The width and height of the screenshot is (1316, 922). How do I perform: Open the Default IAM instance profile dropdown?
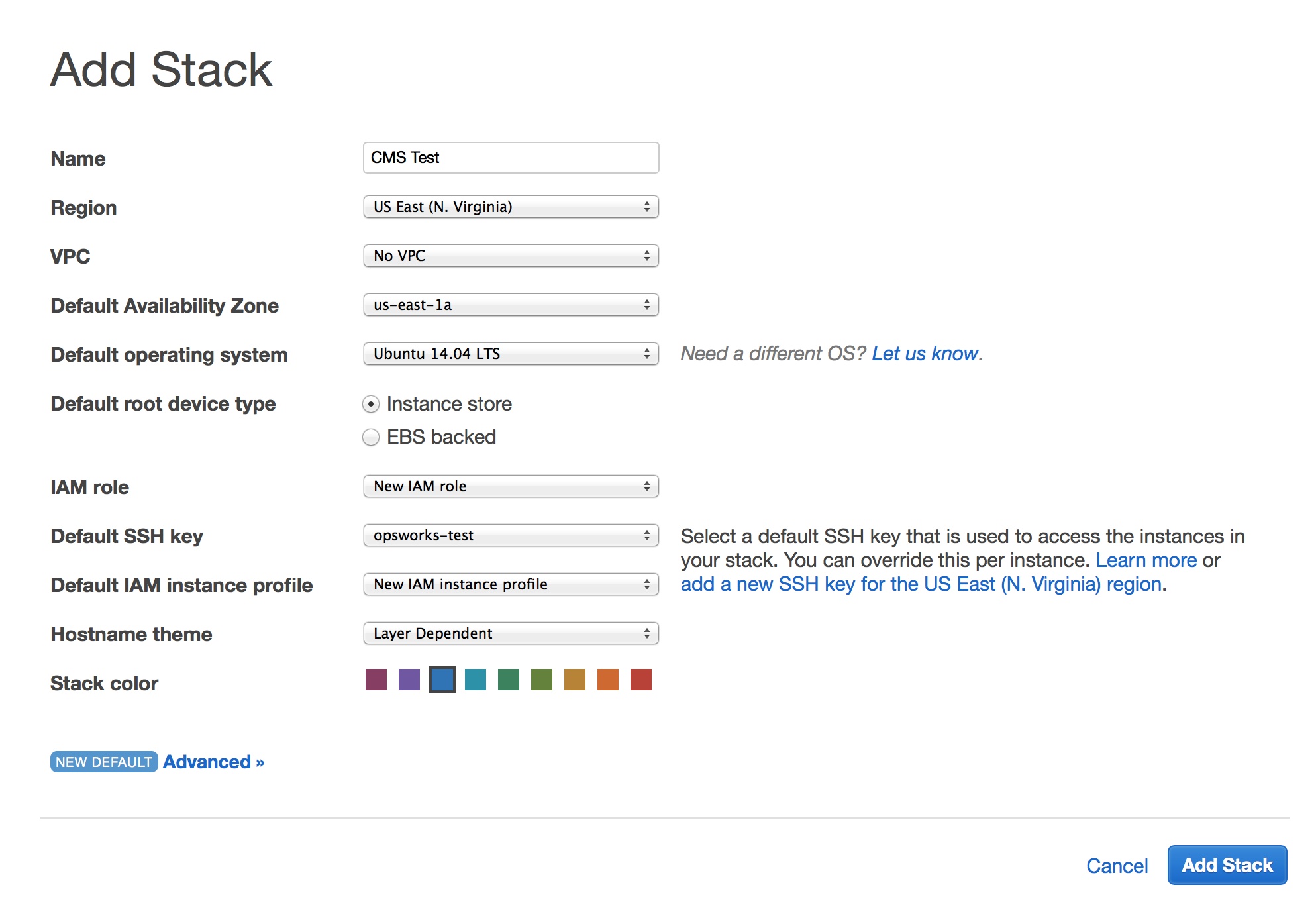click(x=511, y=584)
